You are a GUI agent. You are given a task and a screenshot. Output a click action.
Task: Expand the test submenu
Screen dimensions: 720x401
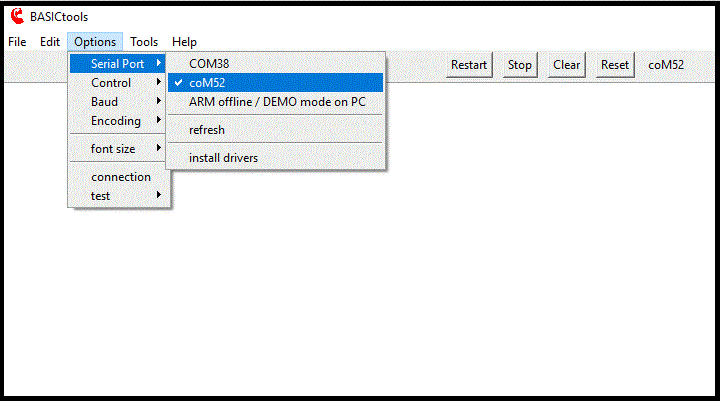[101, 196]
